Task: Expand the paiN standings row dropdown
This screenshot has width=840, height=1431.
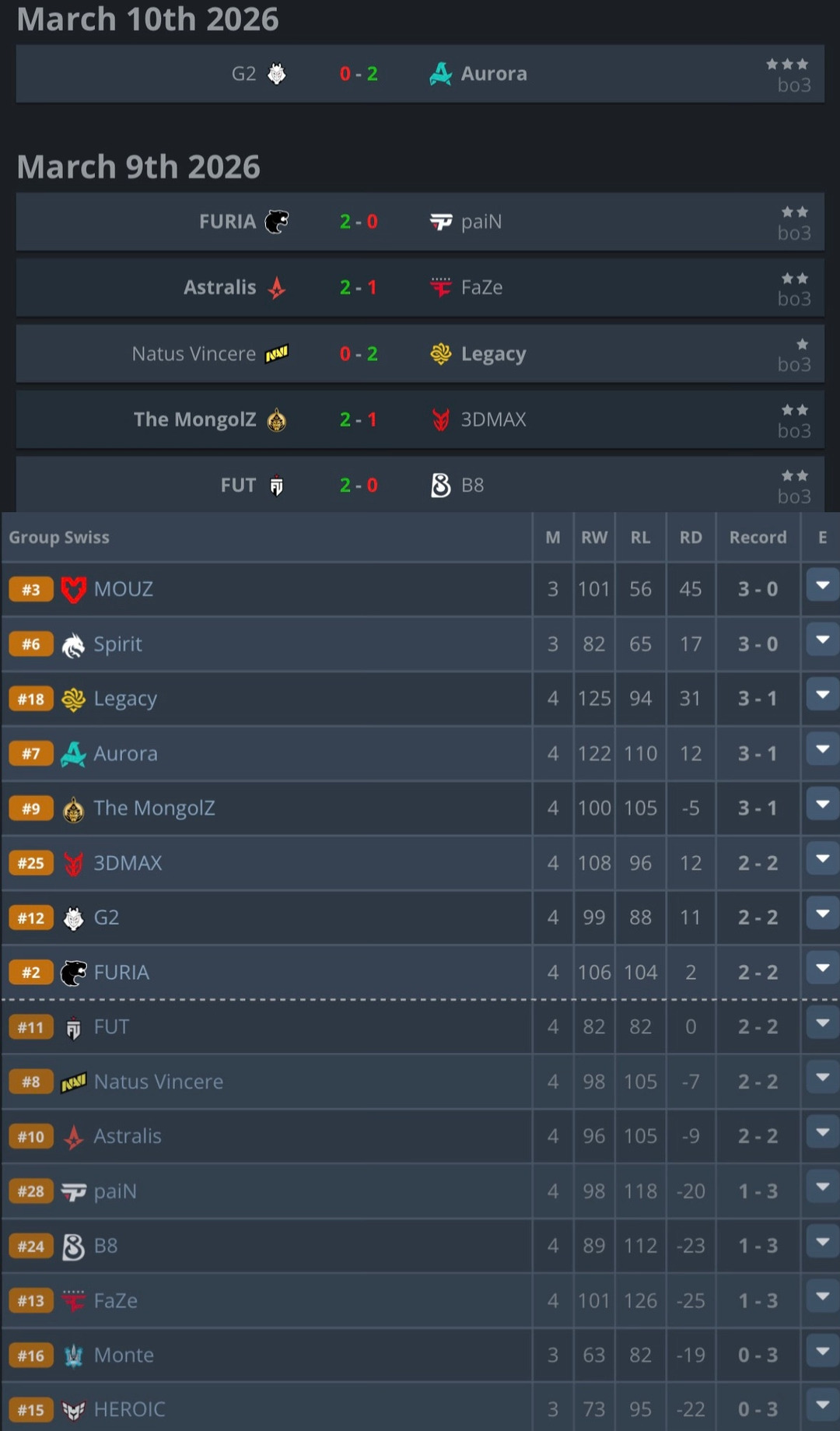Action: pyautogui.click(x=822, y=1187)
